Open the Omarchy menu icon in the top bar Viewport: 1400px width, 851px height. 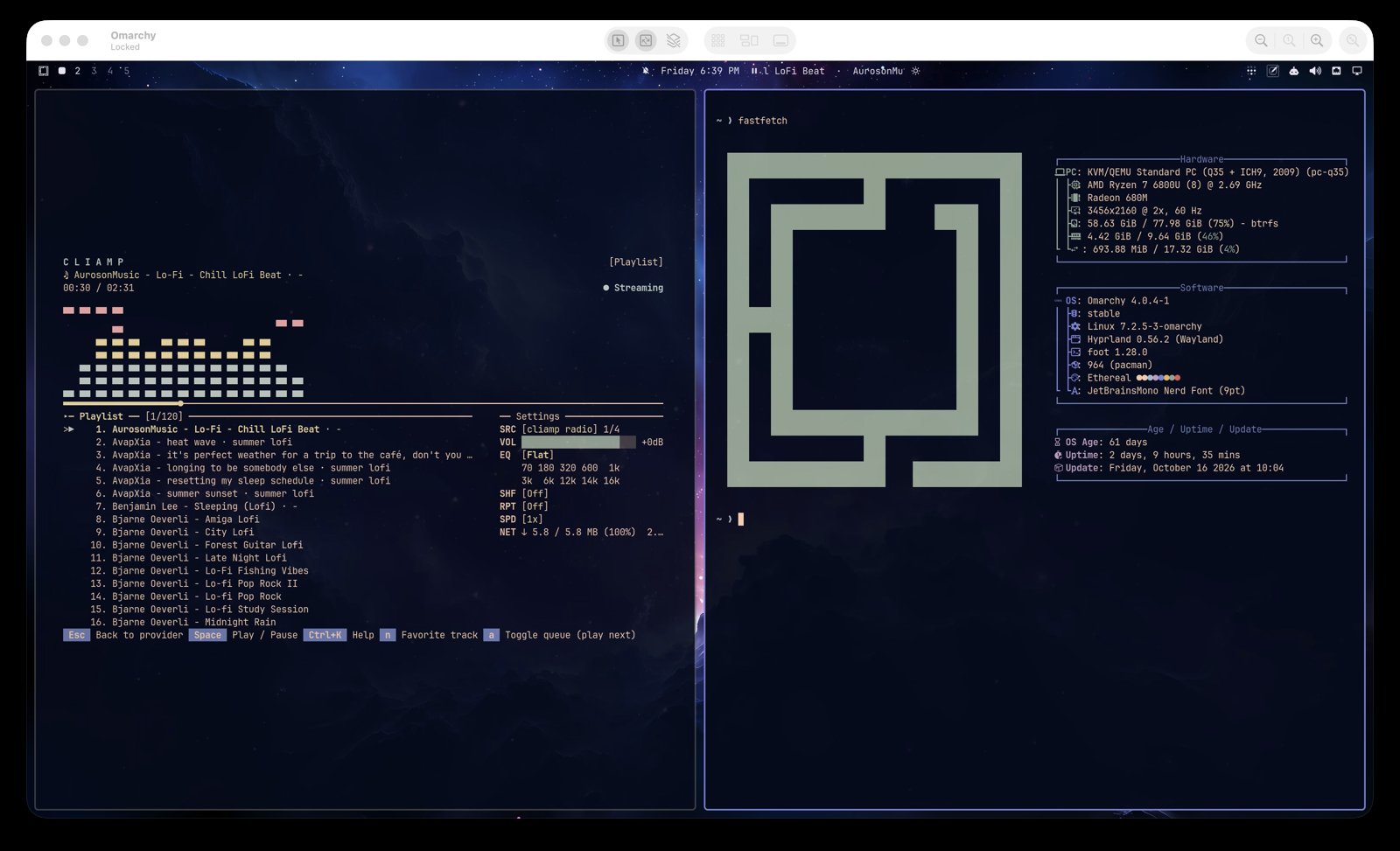coord(43,71)
